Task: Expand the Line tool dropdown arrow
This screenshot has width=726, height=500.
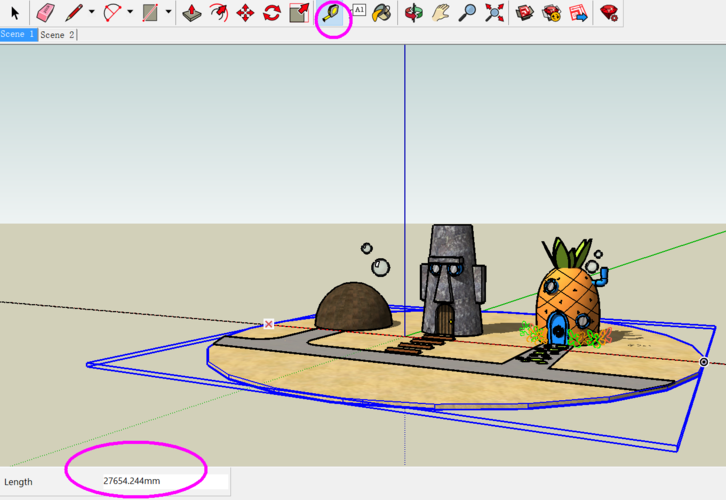Action: (x=91, y=13)
